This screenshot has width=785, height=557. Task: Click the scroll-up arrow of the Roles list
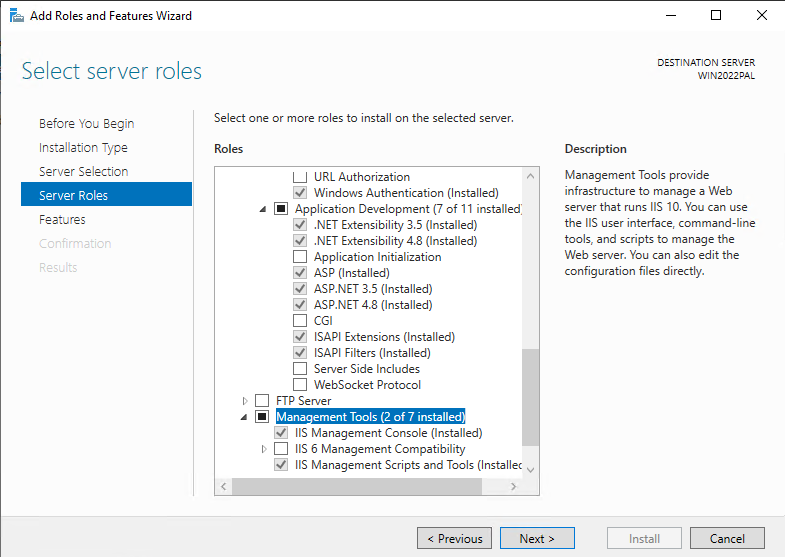531,176
